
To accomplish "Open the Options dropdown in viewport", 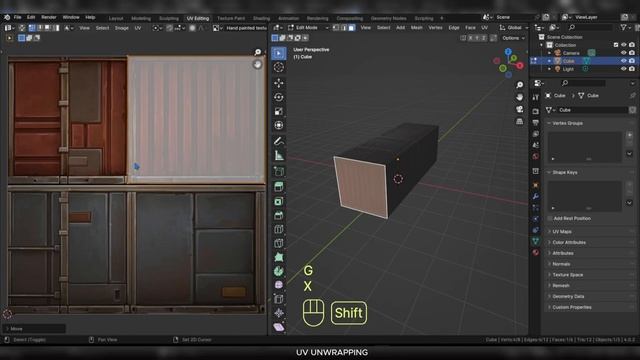I will point(513,38).
